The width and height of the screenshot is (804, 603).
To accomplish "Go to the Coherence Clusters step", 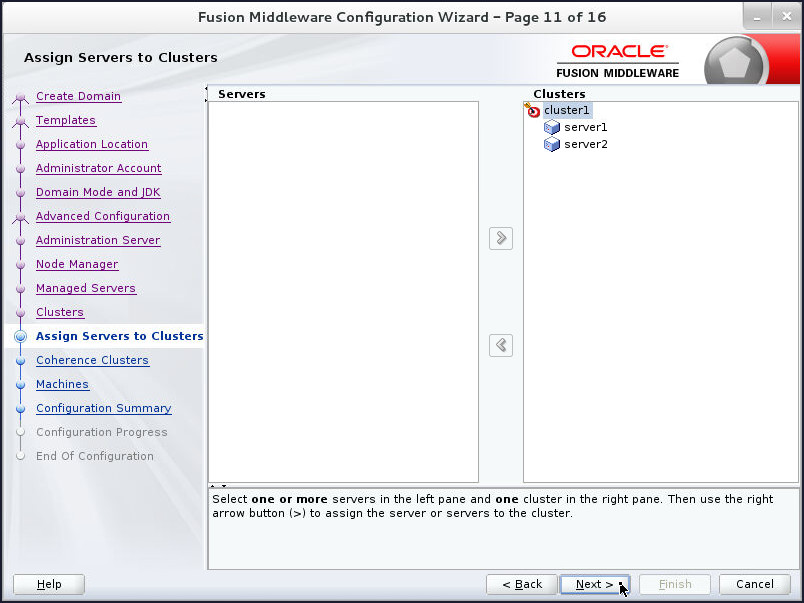I will [92, 360].
